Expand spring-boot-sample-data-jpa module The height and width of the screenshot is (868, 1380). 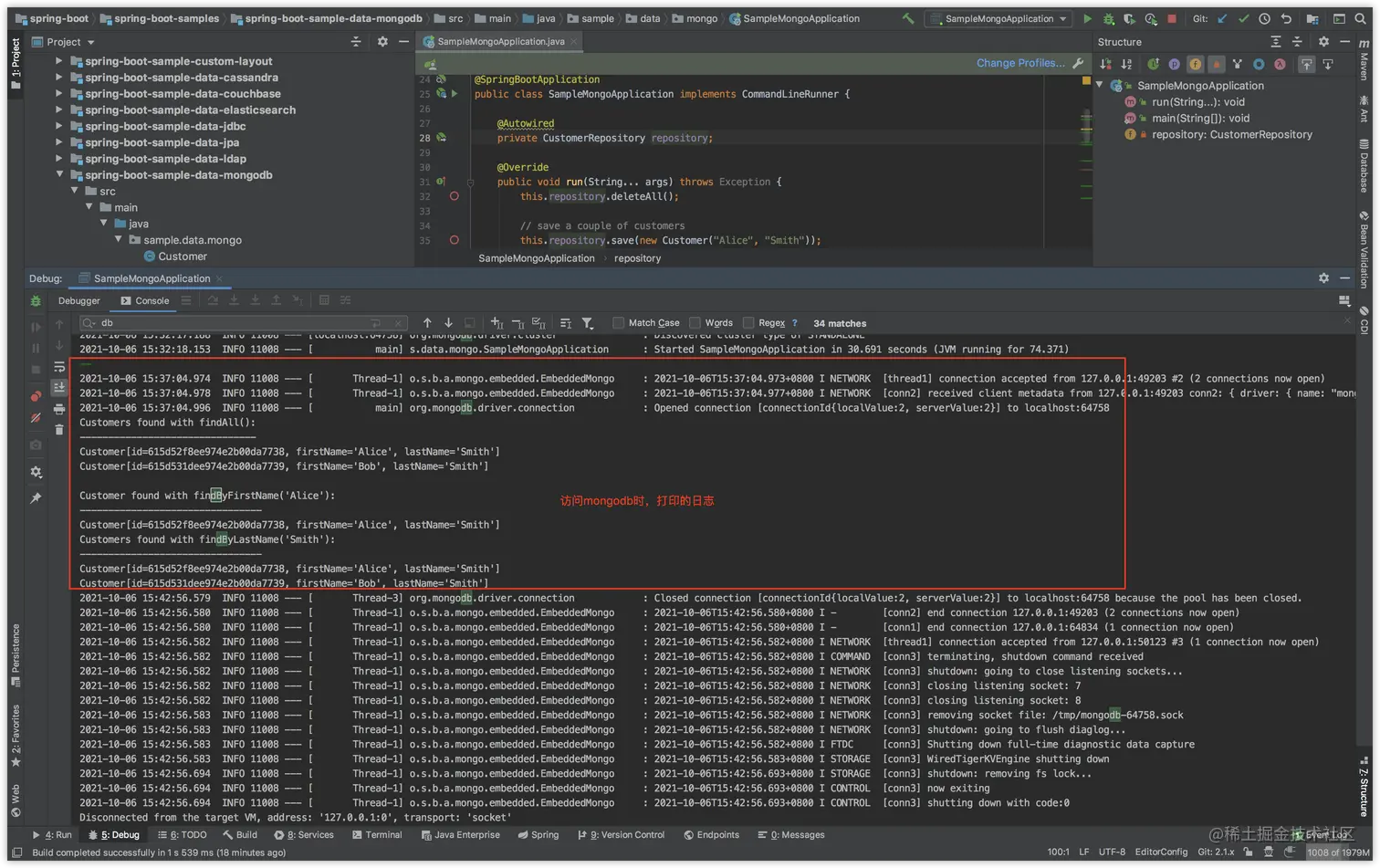(59, 142)
